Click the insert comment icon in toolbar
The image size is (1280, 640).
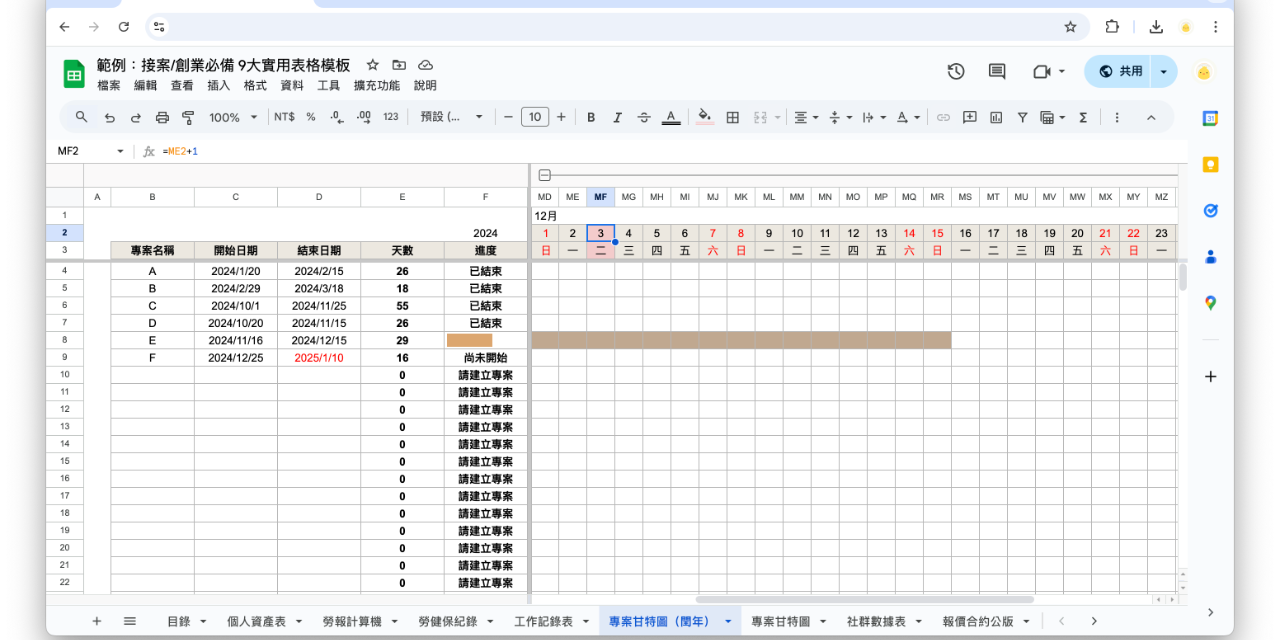tap(969, 117)
